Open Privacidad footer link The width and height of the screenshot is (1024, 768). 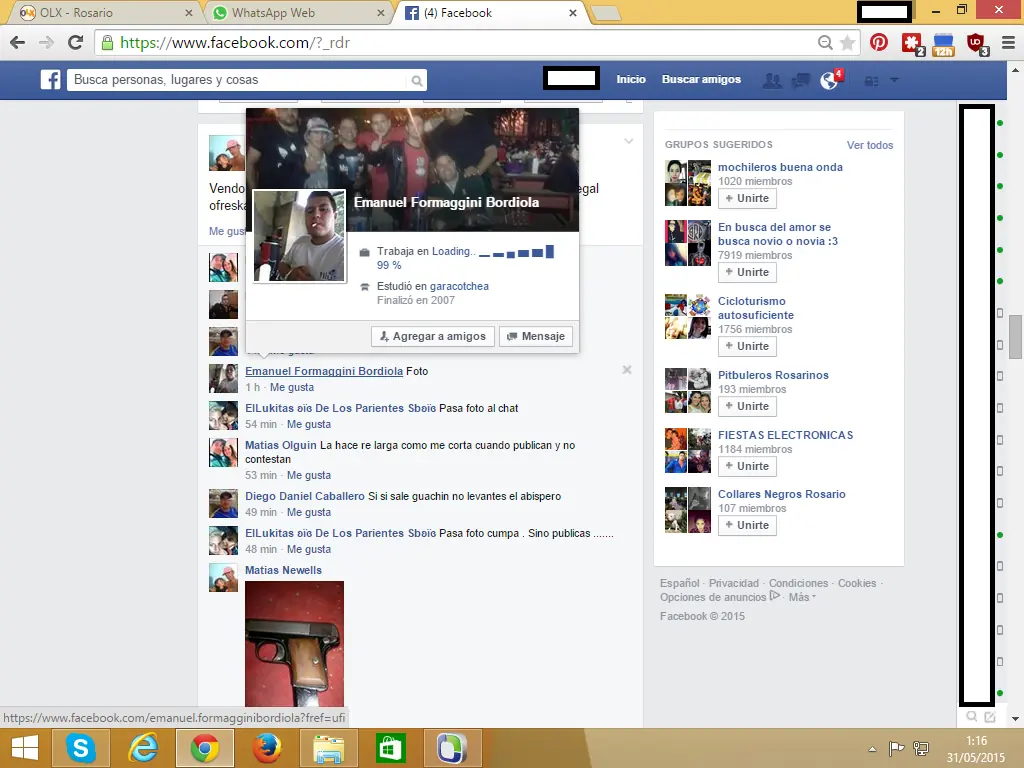[734, 583]
